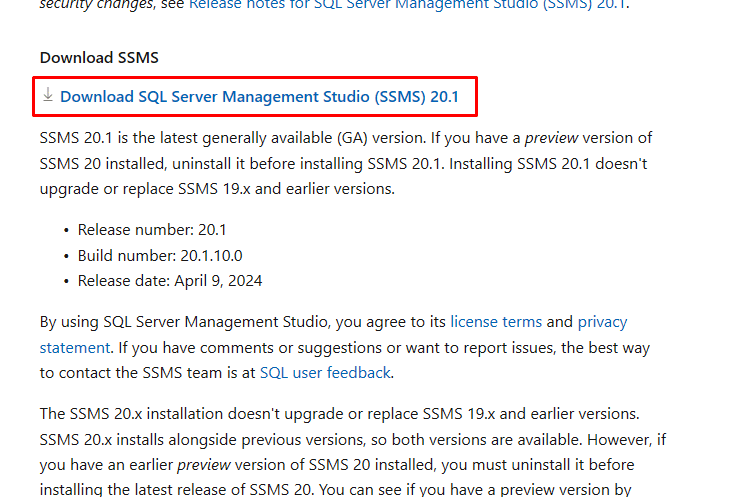Screen dimensions: 746x497
Task: Click 'you have an earlier preview version' line
Action: click(337, 465)
